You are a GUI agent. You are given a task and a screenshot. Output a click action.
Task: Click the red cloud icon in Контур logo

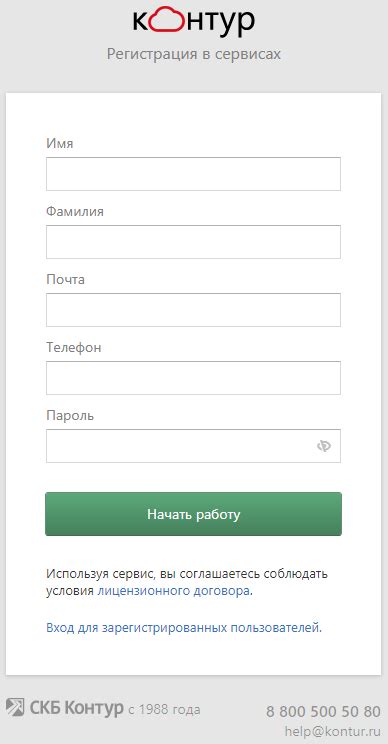(168, 20)
